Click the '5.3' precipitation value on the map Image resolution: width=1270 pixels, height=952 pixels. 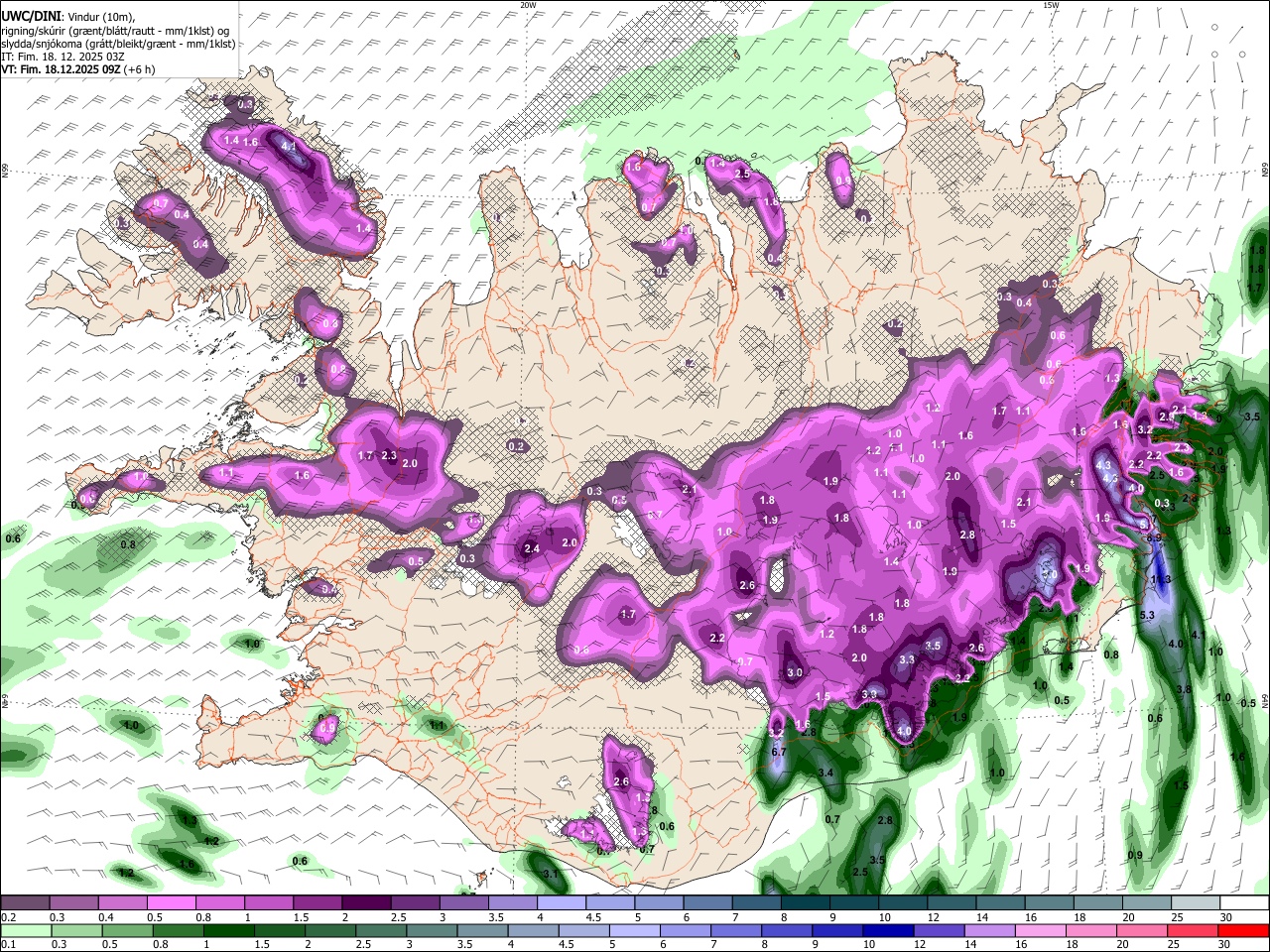click(1148, 616)
